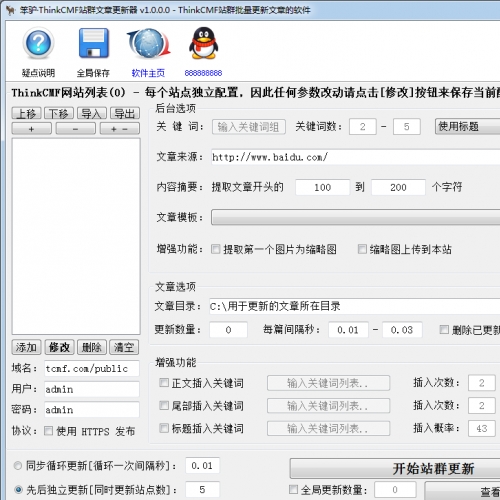Click the concurrent sites field showing 5
The width and height of the screenshot is (500, 500).
202,489
